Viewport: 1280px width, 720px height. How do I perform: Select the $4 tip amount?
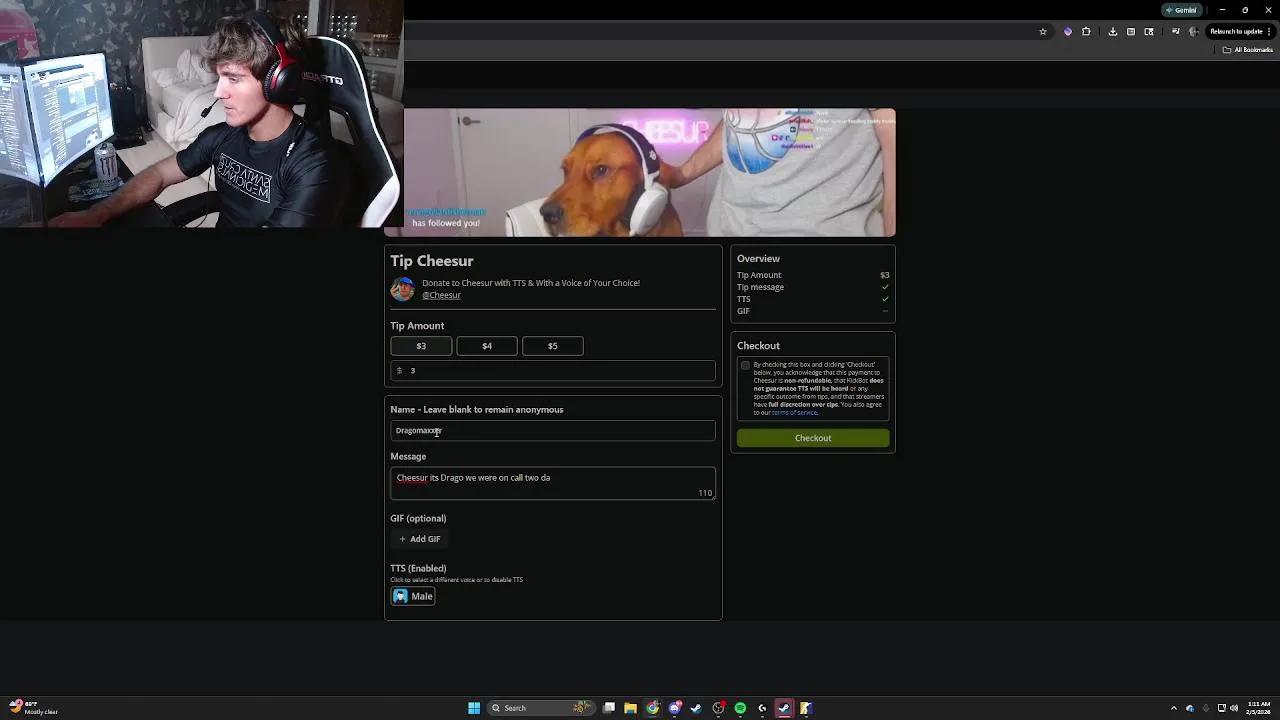487,346
